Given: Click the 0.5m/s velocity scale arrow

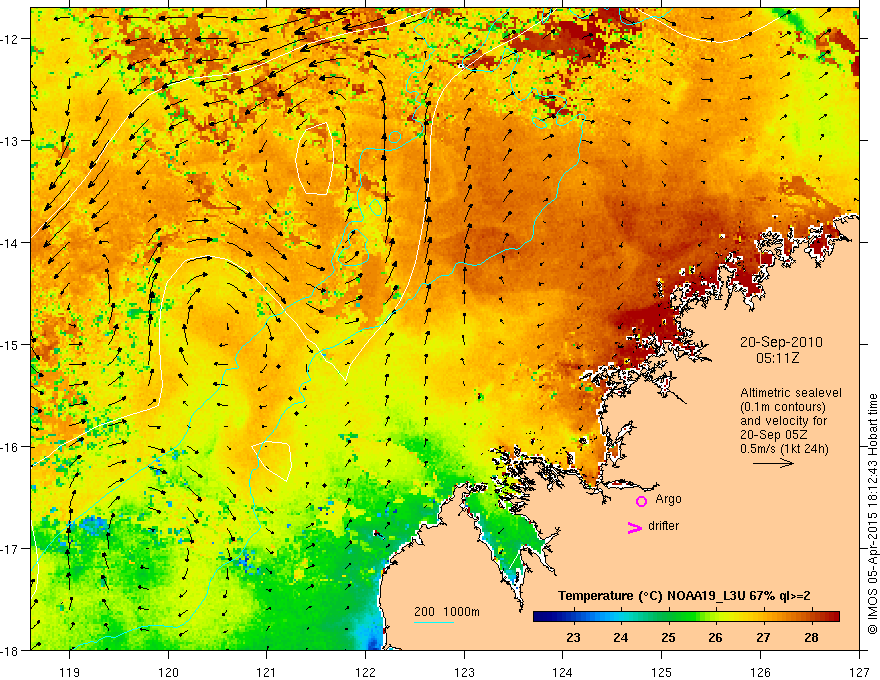Looking at the screenshot, I should pos(773,463).
